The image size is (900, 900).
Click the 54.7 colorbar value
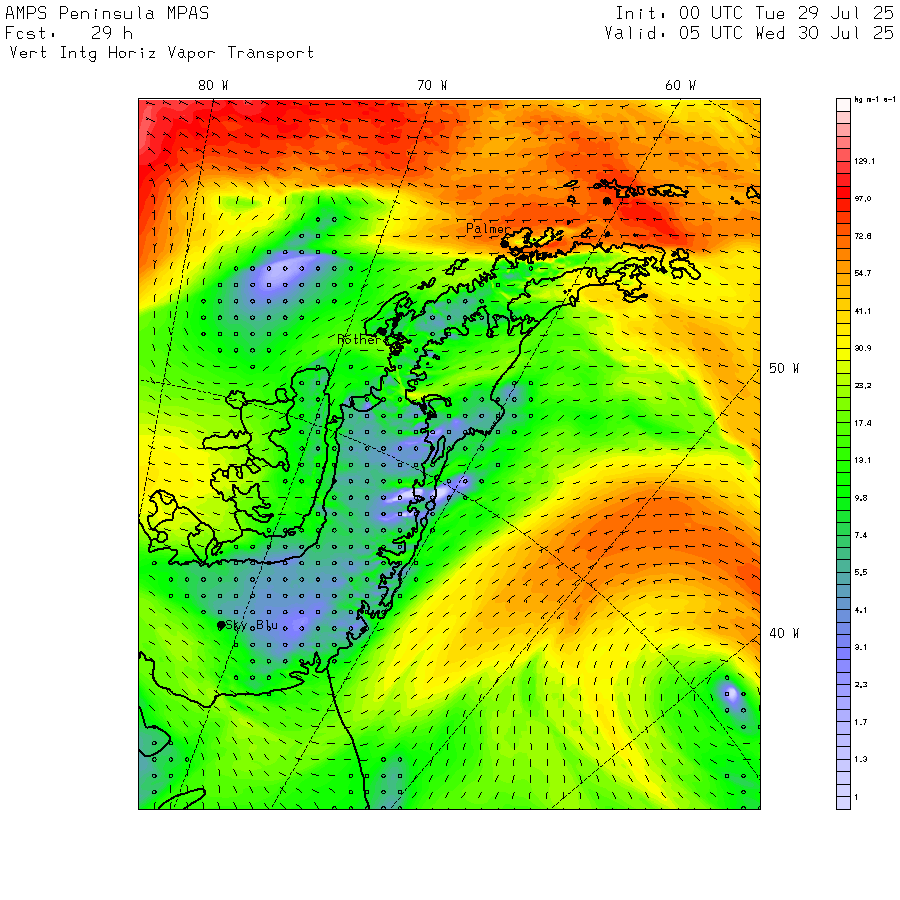(863, 273)
